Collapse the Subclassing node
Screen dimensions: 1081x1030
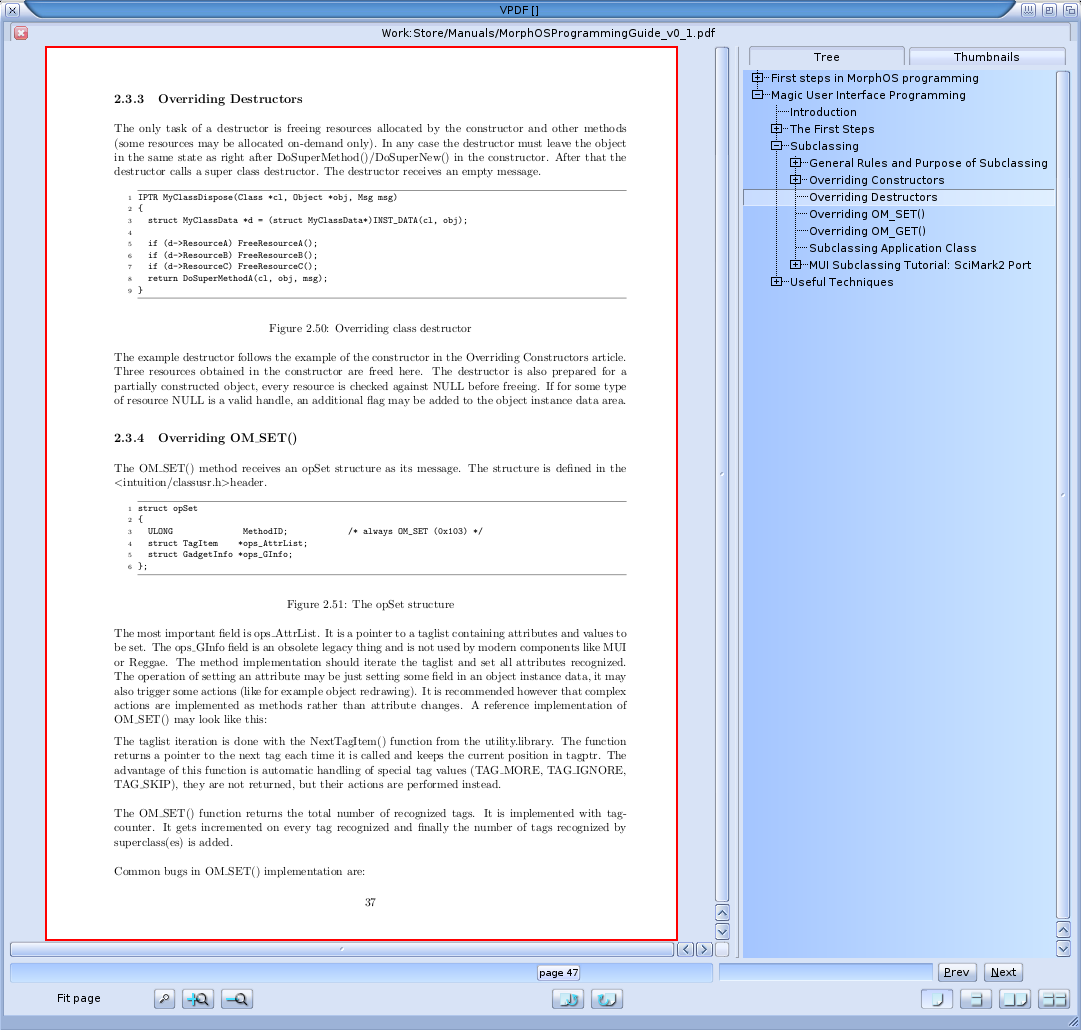[x=777, y=145]
